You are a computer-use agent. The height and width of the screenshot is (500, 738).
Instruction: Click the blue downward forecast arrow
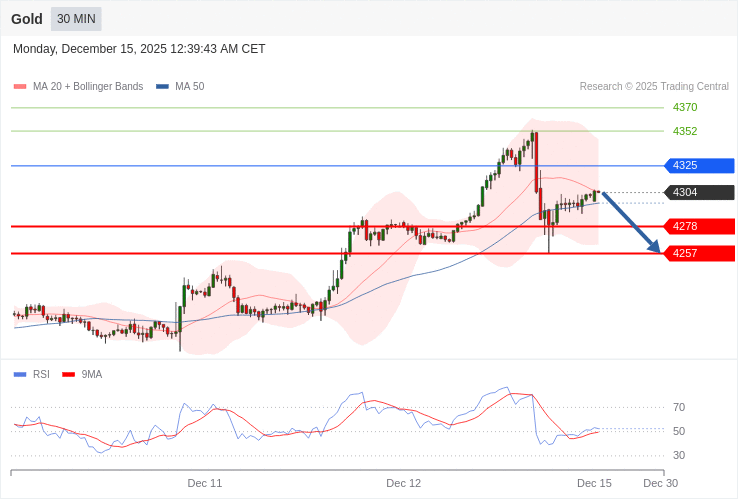[631, 222]
